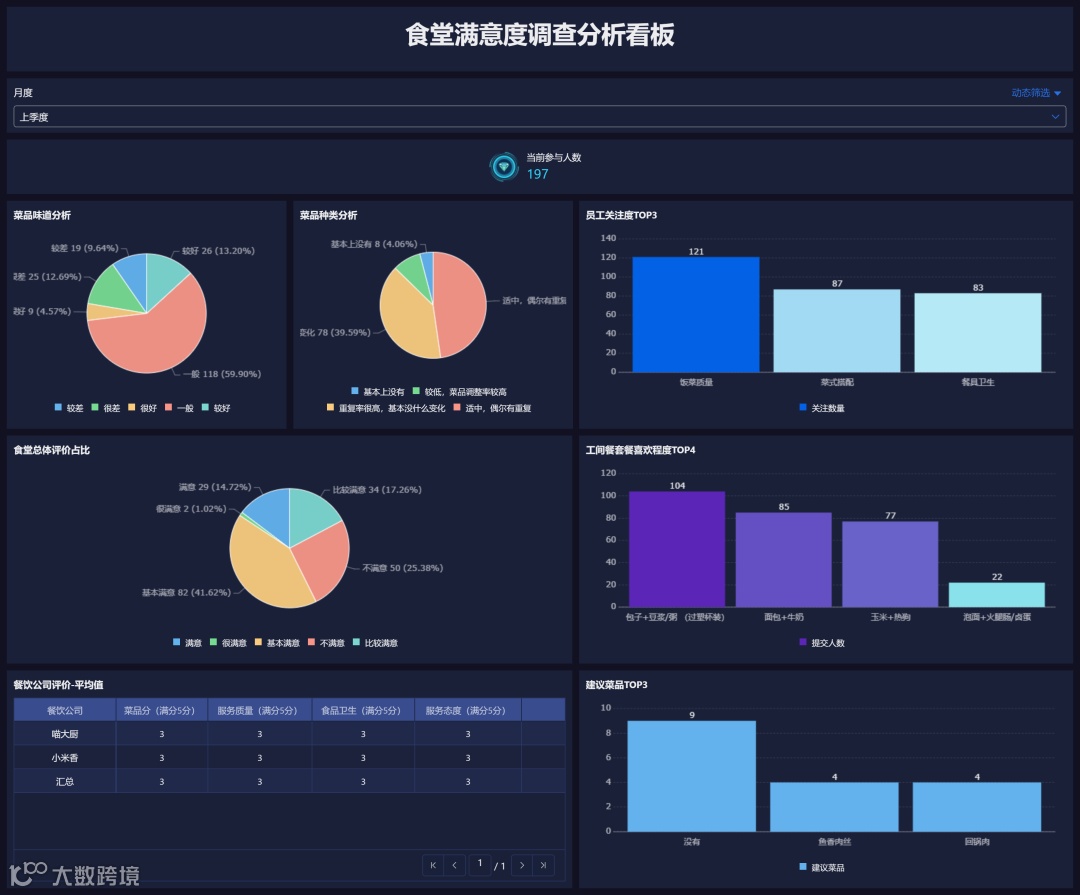Jump to last page in table pagination

(543, 865)
